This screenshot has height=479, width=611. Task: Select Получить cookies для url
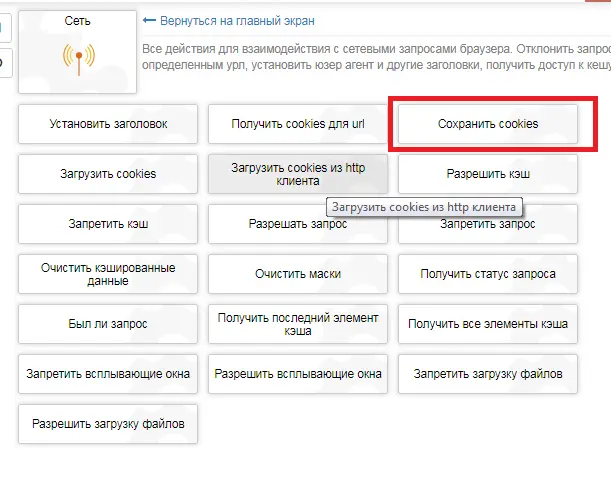click(x=298, y=124)
